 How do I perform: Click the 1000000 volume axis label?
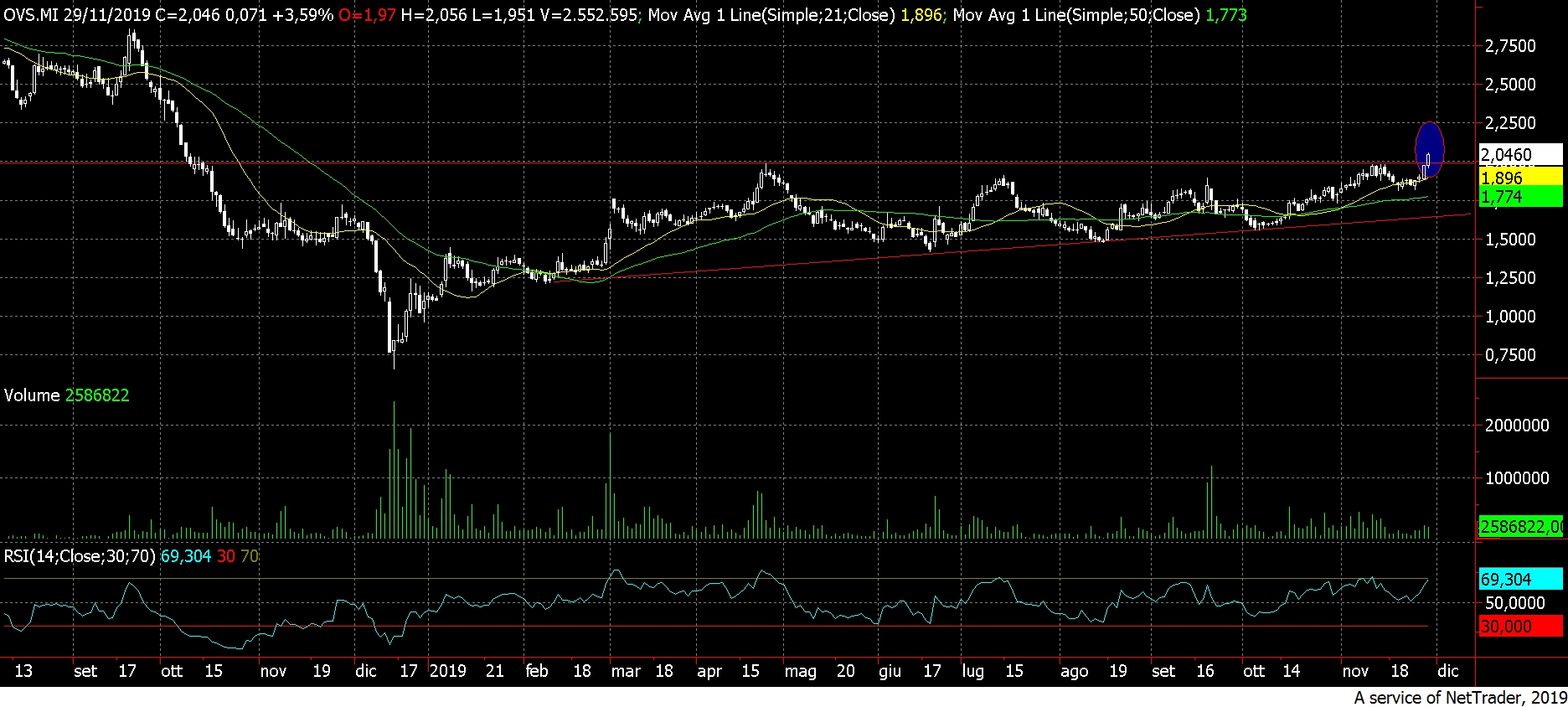pos(1517,478)
